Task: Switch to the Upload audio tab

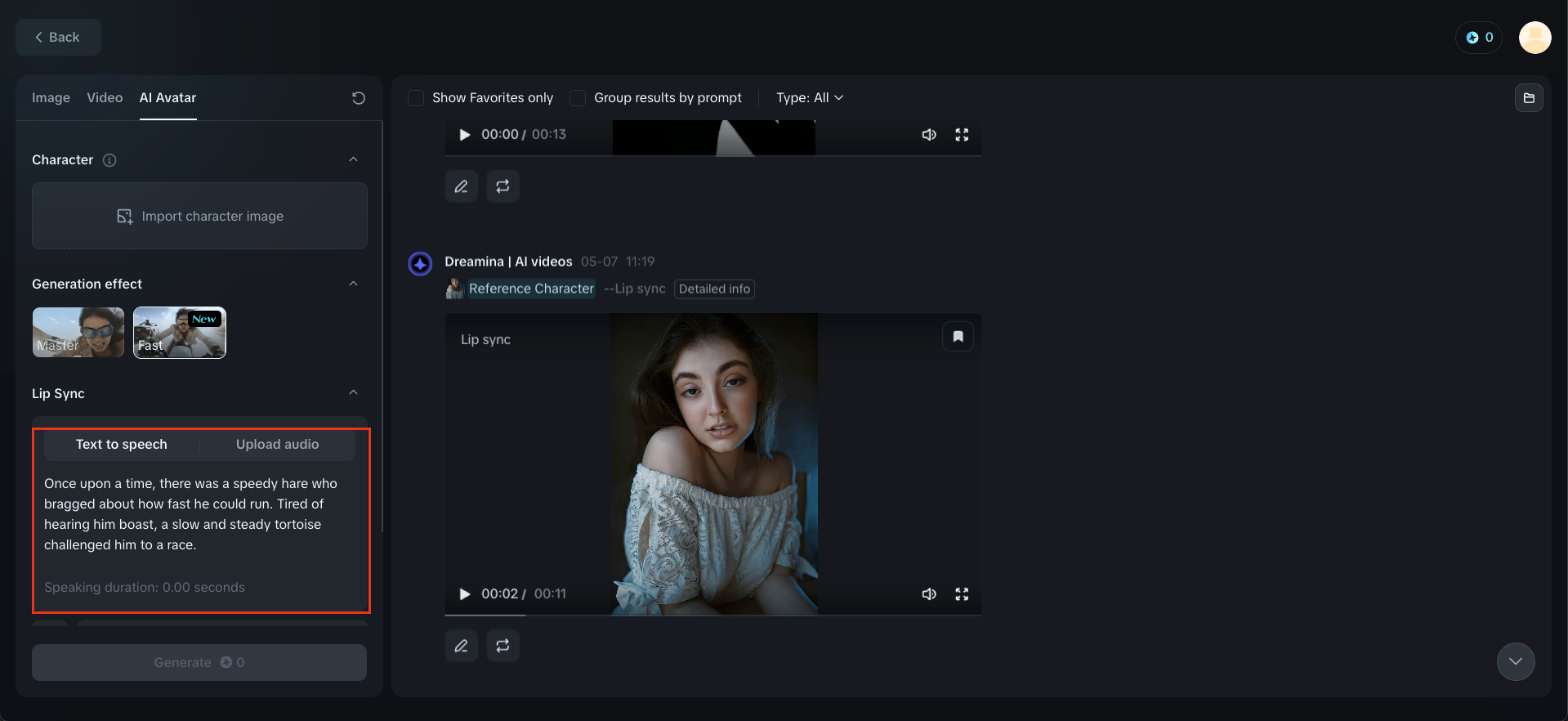Action: click(x=278, y=445)
